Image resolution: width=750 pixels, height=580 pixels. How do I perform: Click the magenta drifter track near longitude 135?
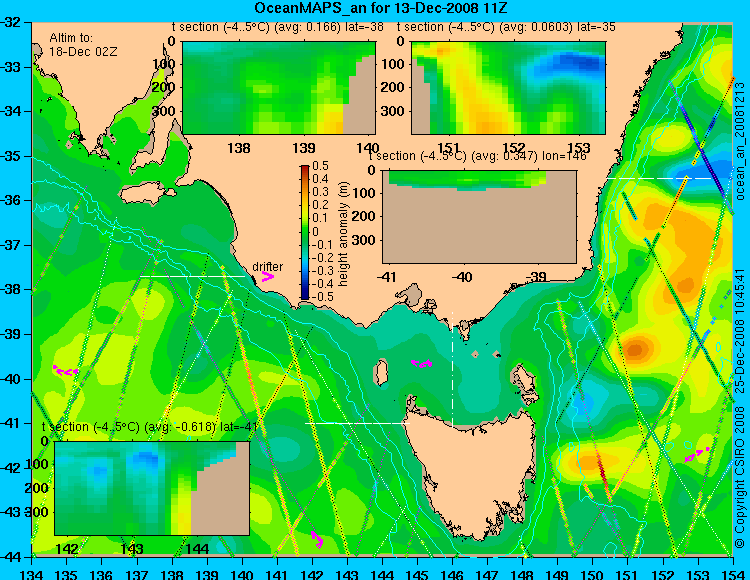point(65,371)
